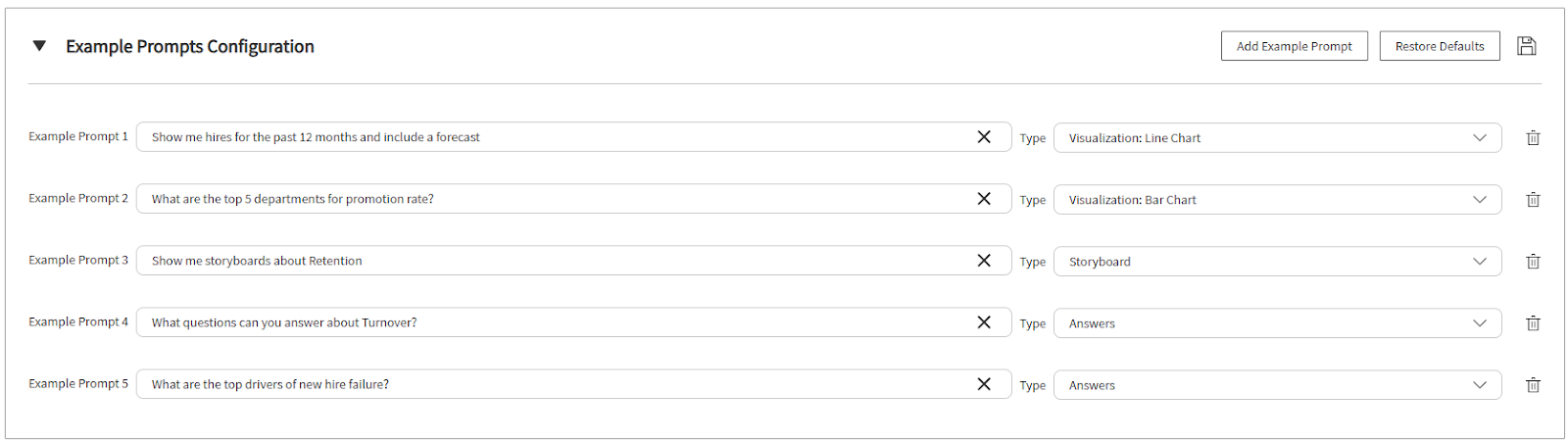
Task: Clear the promotion rate prompt text
Action: [984, 199]
